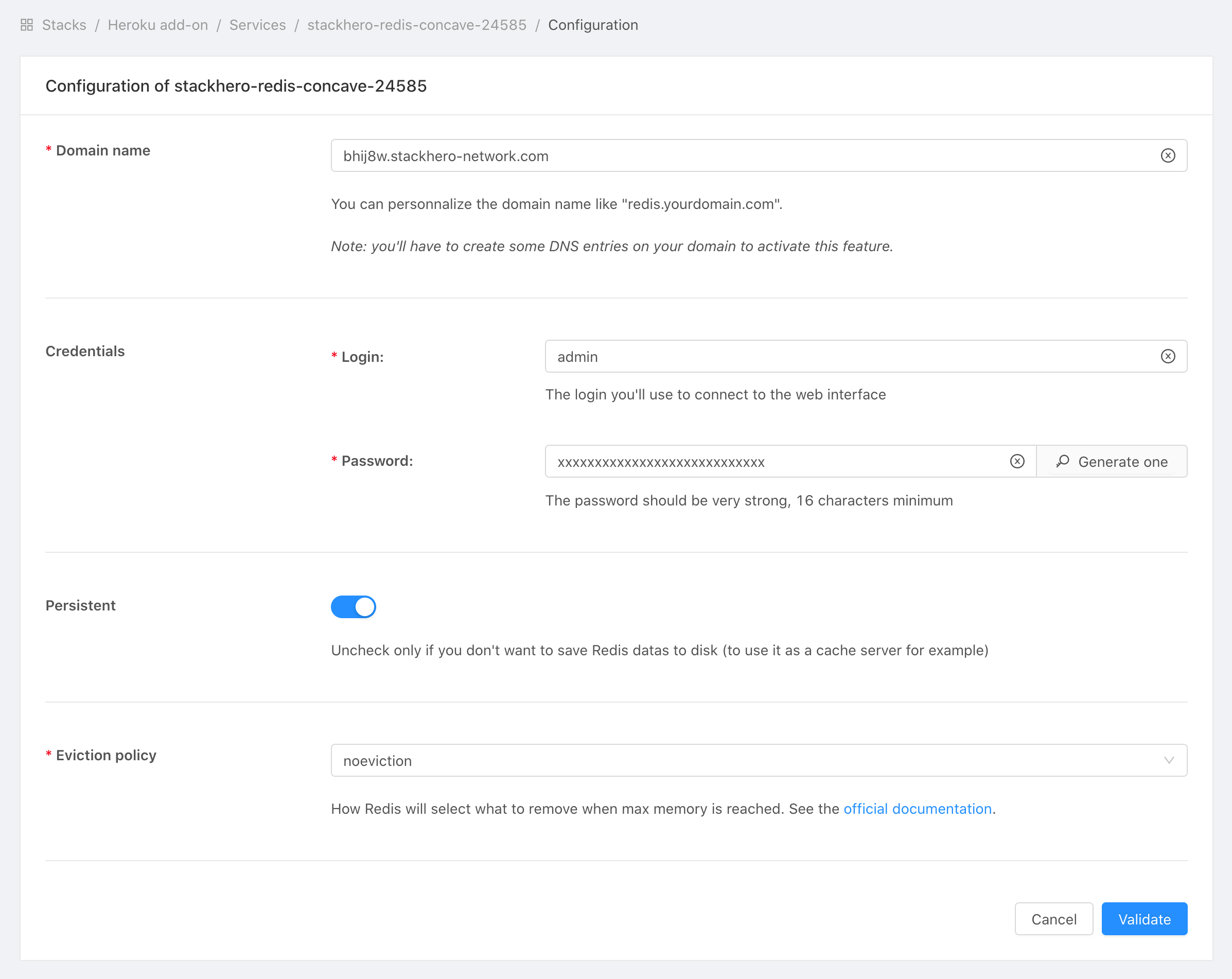This screenshot has height=979, width=1232.
Task: Click the Generate one password button
Action: pos(1113,461)
